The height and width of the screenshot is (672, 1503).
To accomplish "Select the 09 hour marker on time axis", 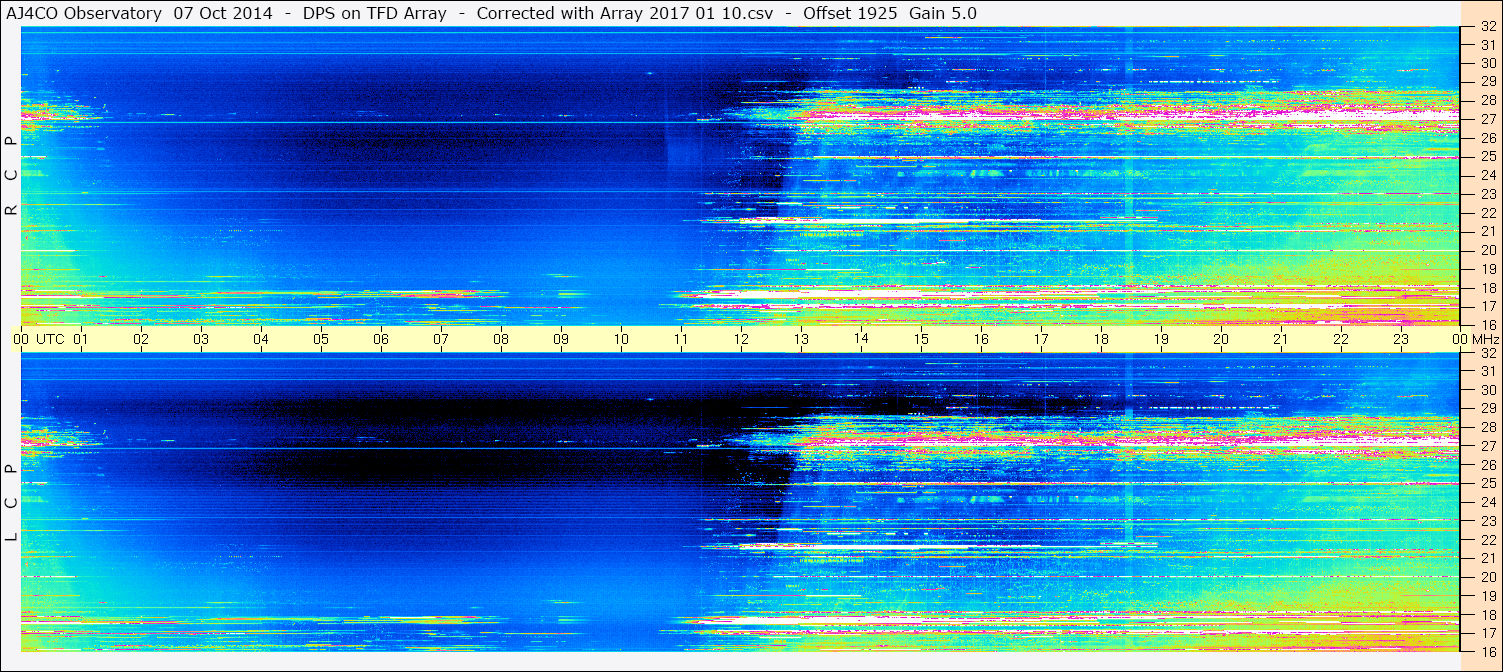I will point(561,340).
